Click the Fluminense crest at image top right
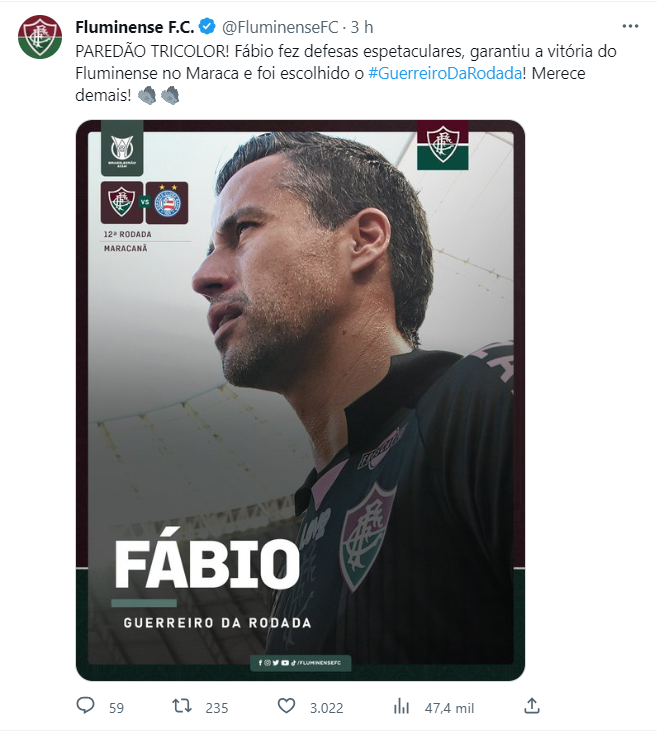The width and height of the screenshot is (657, 731). tap(443, 145)
